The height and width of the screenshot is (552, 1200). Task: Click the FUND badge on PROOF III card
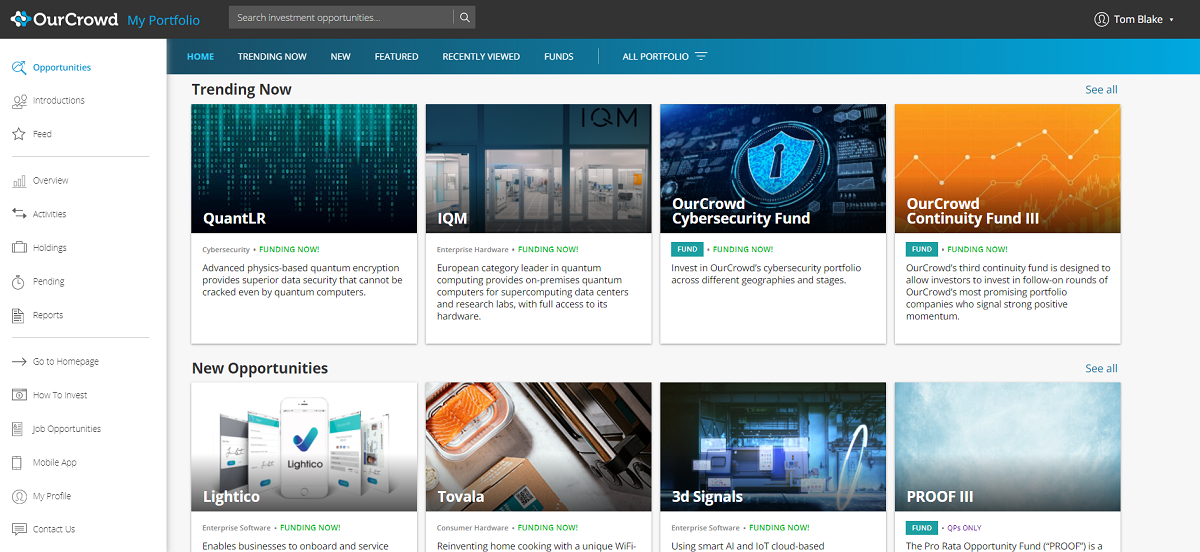coord(922,528)
